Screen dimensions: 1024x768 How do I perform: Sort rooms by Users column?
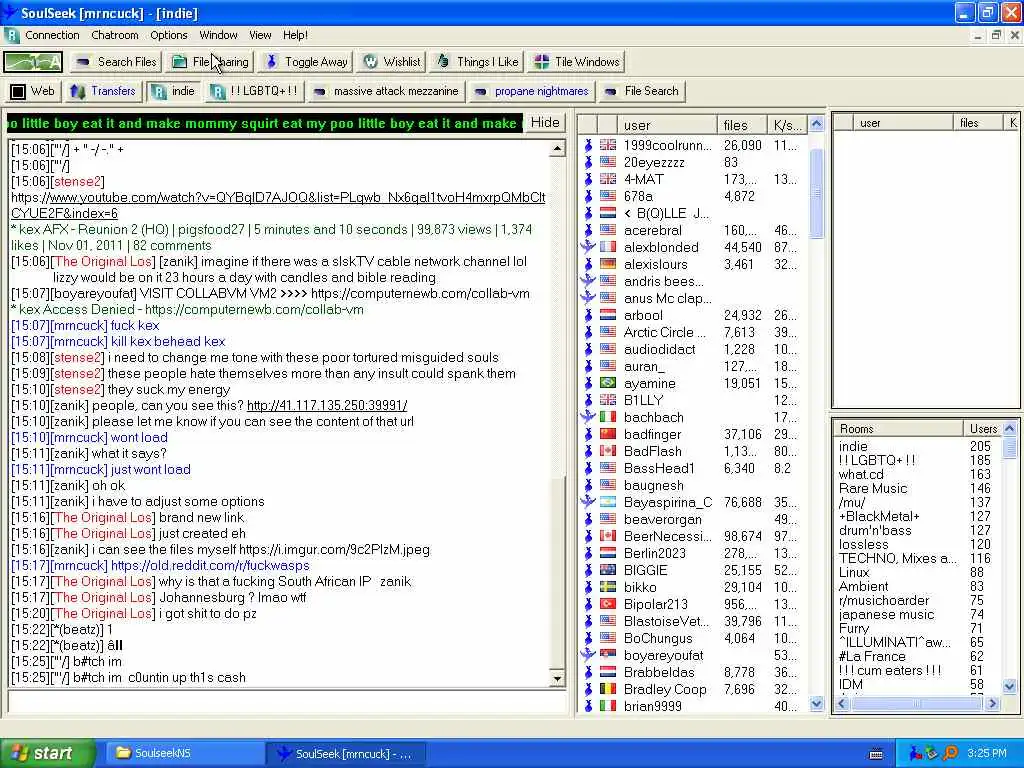click(x=982, y=428)
